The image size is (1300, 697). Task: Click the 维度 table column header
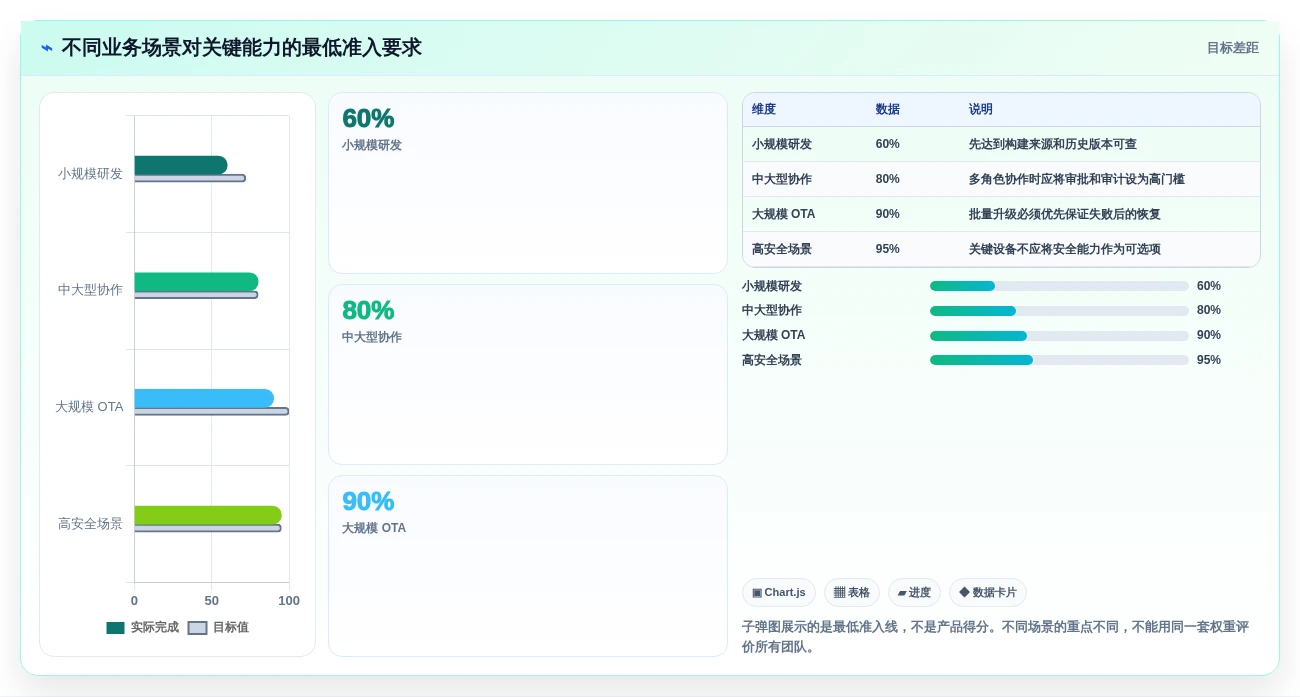tap(764, 110)
